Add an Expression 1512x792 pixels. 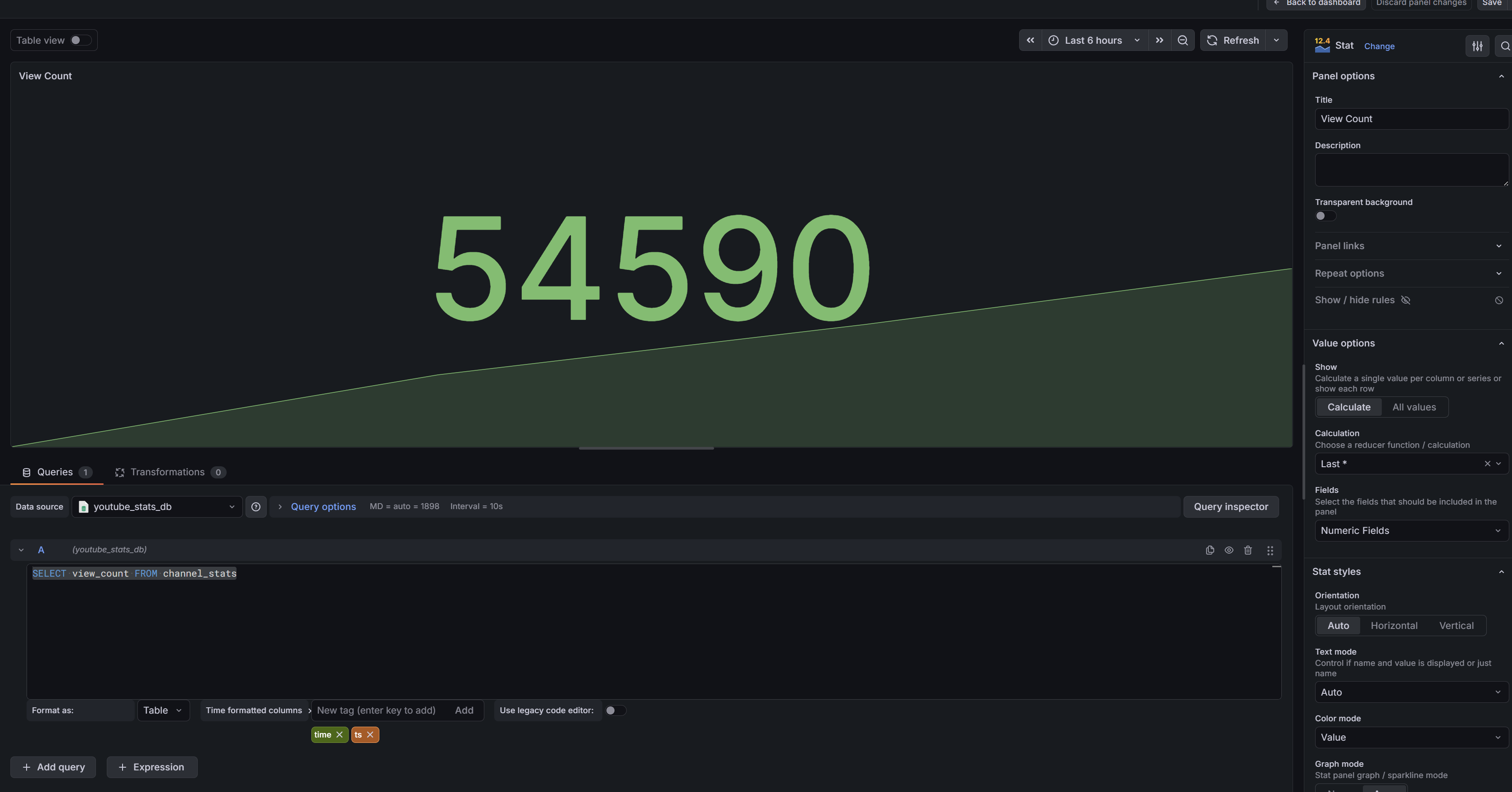(x=152, y=767)
